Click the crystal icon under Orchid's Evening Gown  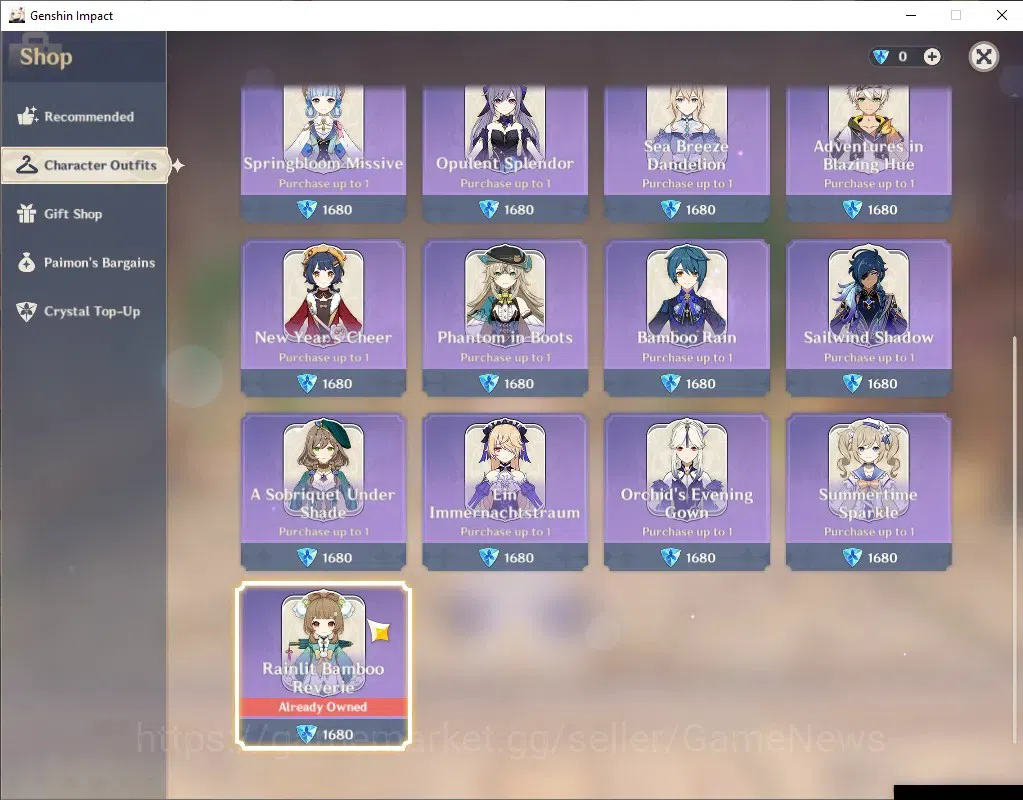click(670, 557)
